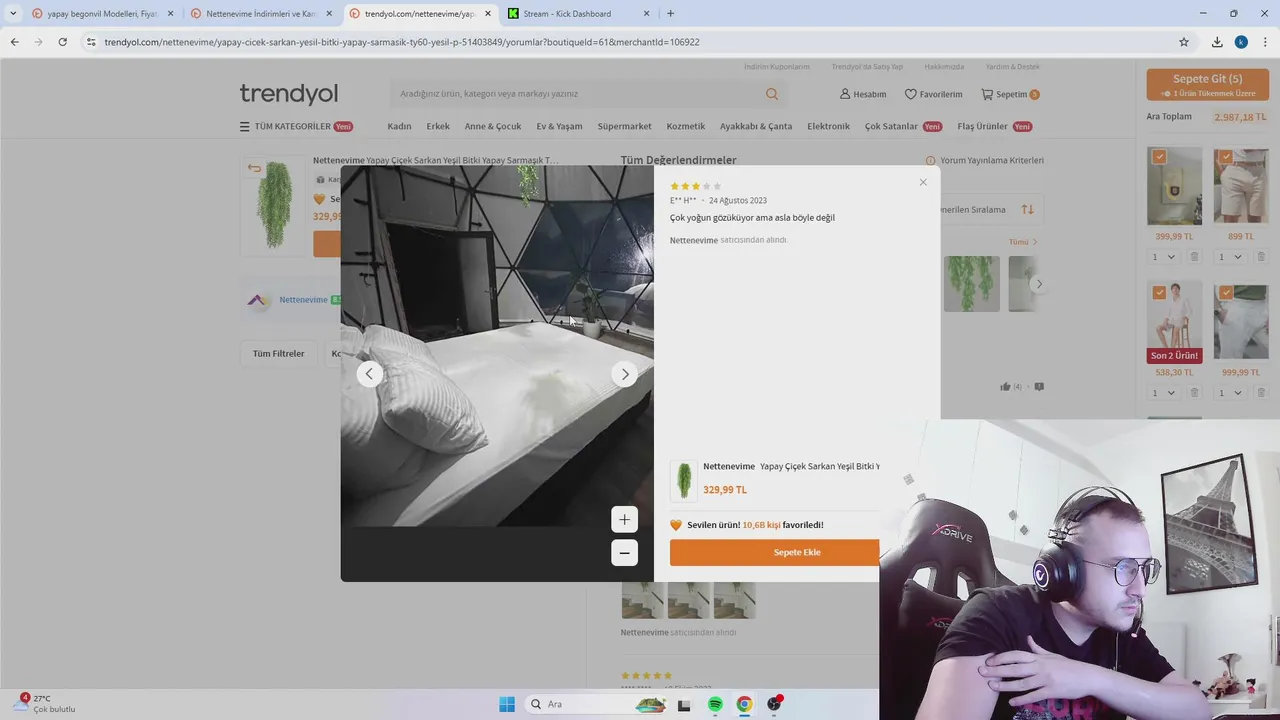Open quantity dropdown for 999,99 TL item

click(1231, 393)
